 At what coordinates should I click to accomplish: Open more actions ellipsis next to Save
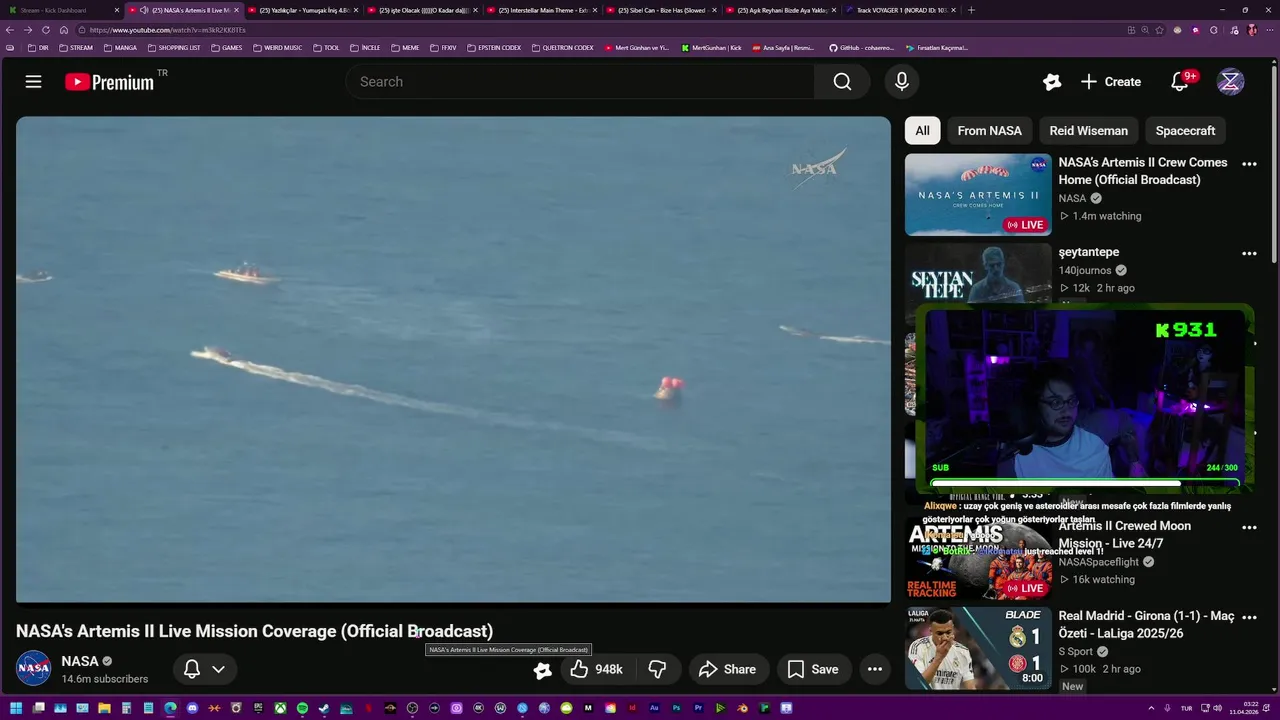[875, 669]
